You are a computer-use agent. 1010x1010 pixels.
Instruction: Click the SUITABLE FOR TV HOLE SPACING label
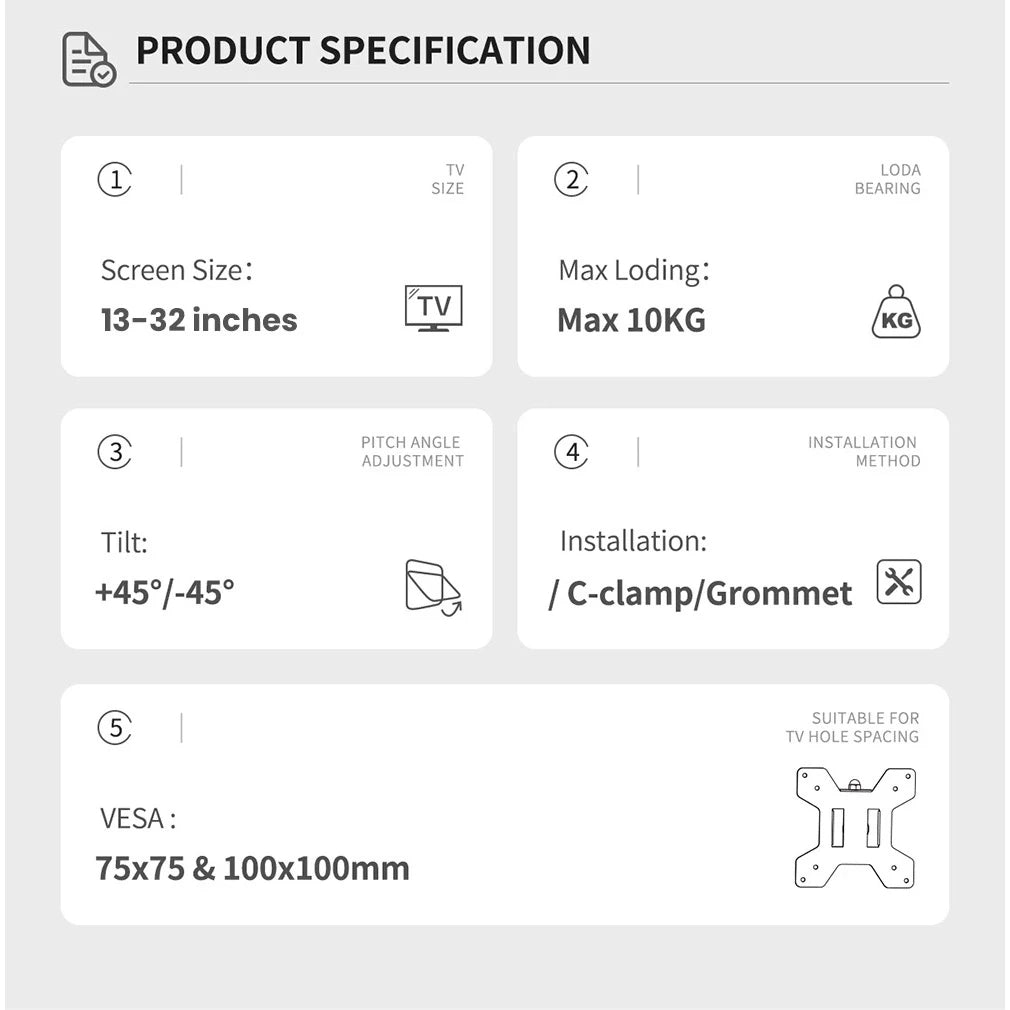(852, 727)
